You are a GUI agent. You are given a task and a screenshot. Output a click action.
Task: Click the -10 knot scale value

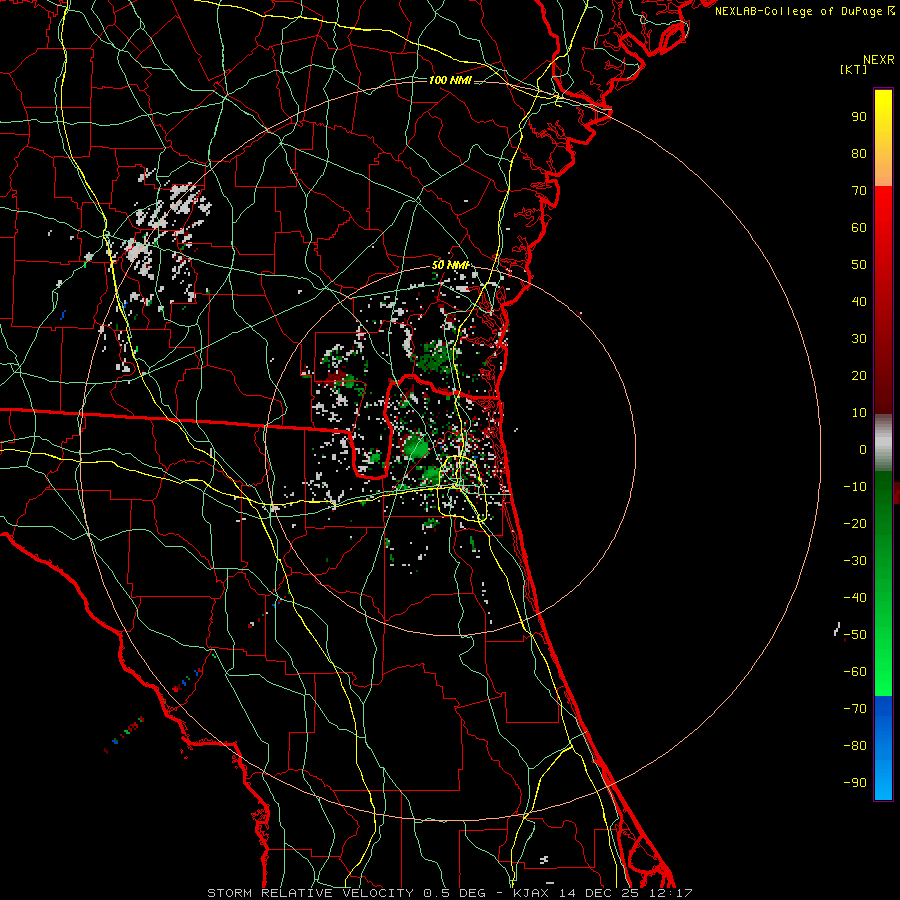click(x=855, y=487)
